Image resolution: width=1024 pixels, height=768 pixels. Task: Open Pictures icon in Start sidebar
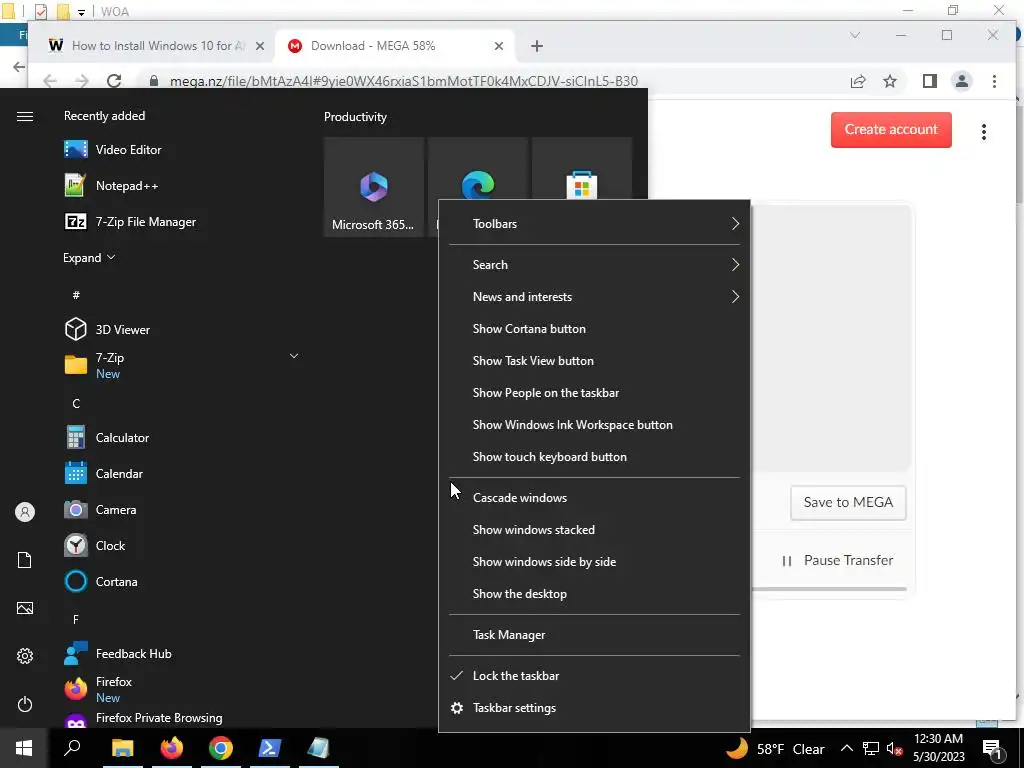pos(25,608)
